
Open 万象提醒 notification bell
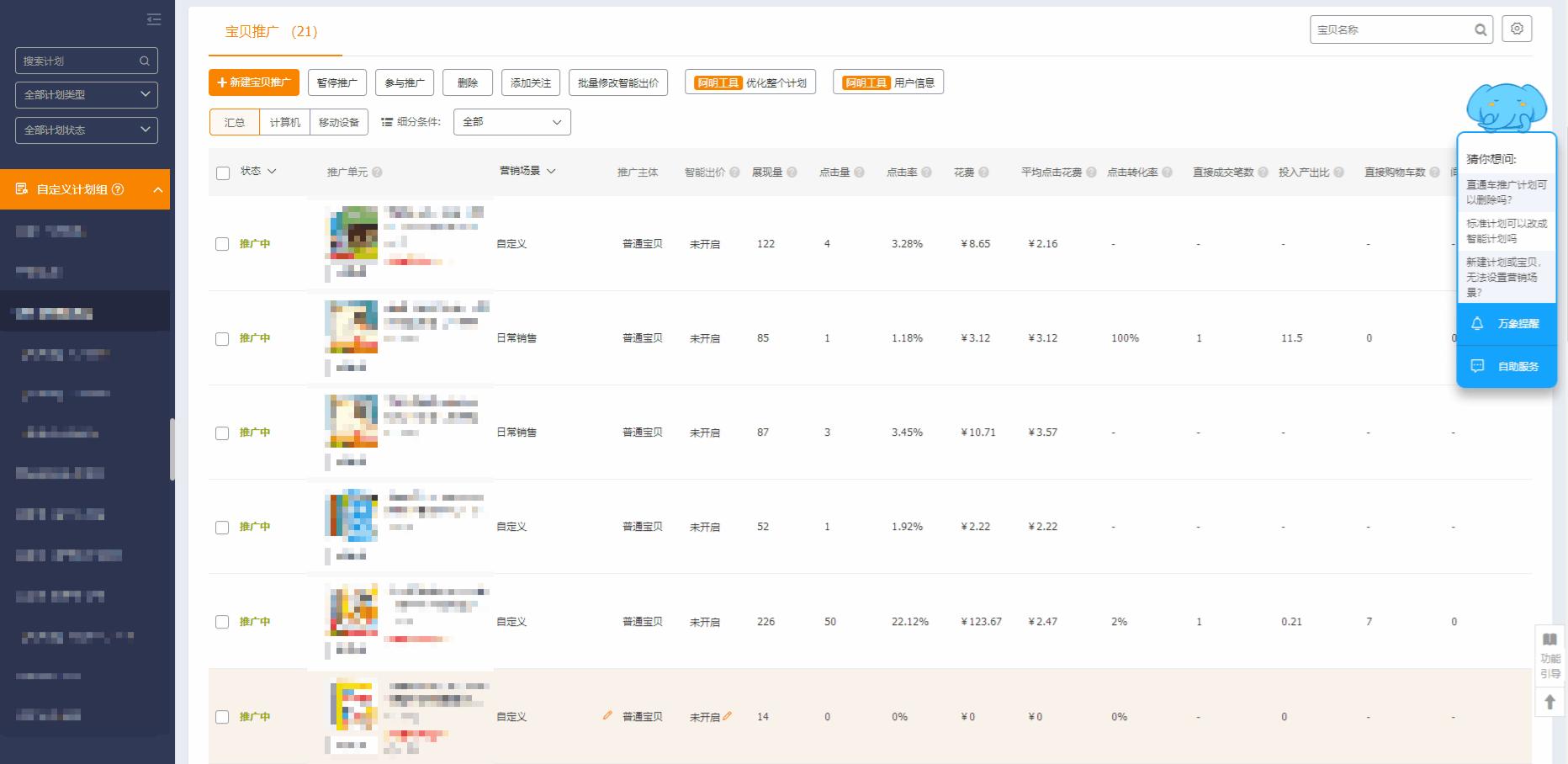tap(1507, 324)
